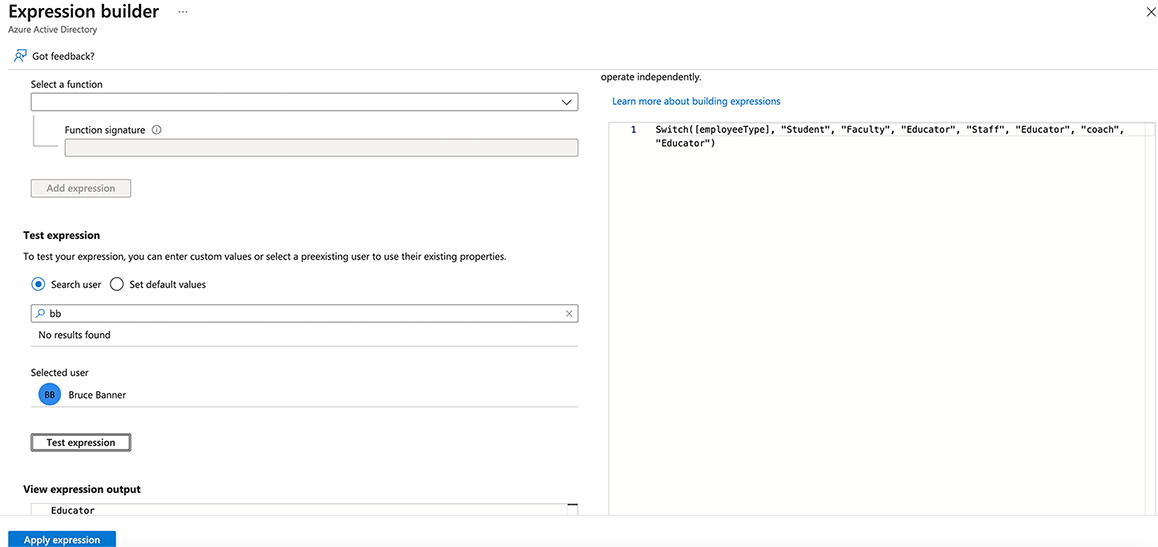The height and width of the screenshot is (547, 1158).
Task: Select the Set default values option
Action: pos(117,284)
